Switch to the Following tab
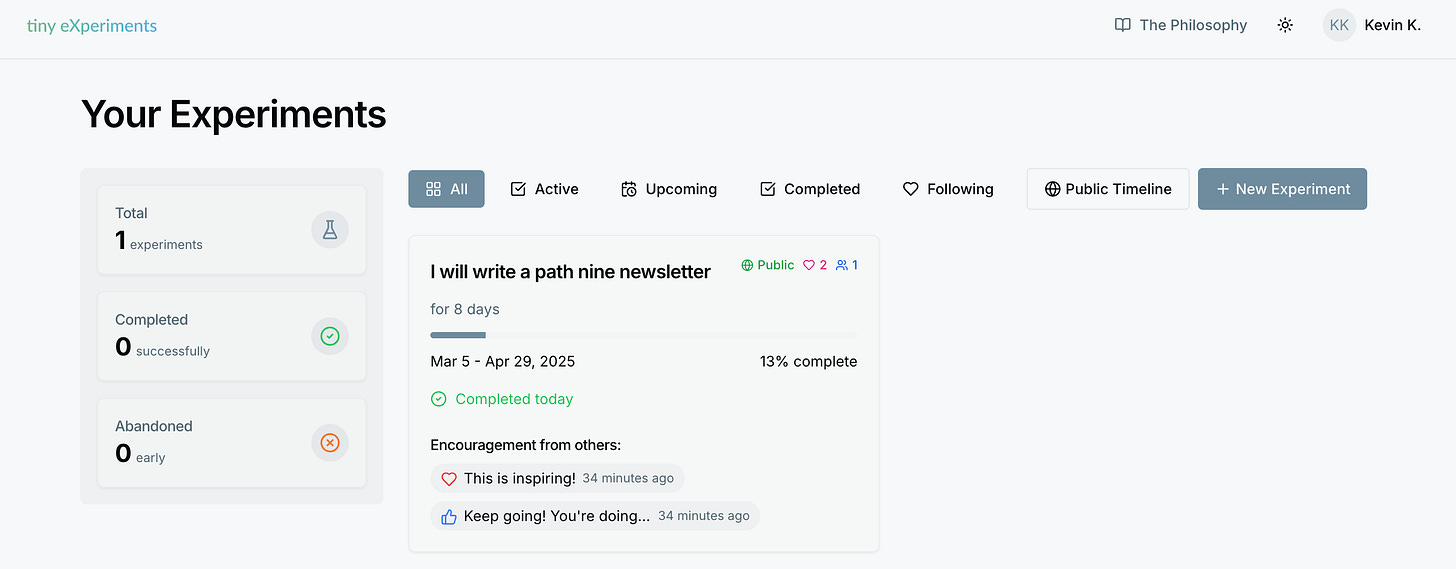The image size is (1456, 569). [x=948, y=189]
